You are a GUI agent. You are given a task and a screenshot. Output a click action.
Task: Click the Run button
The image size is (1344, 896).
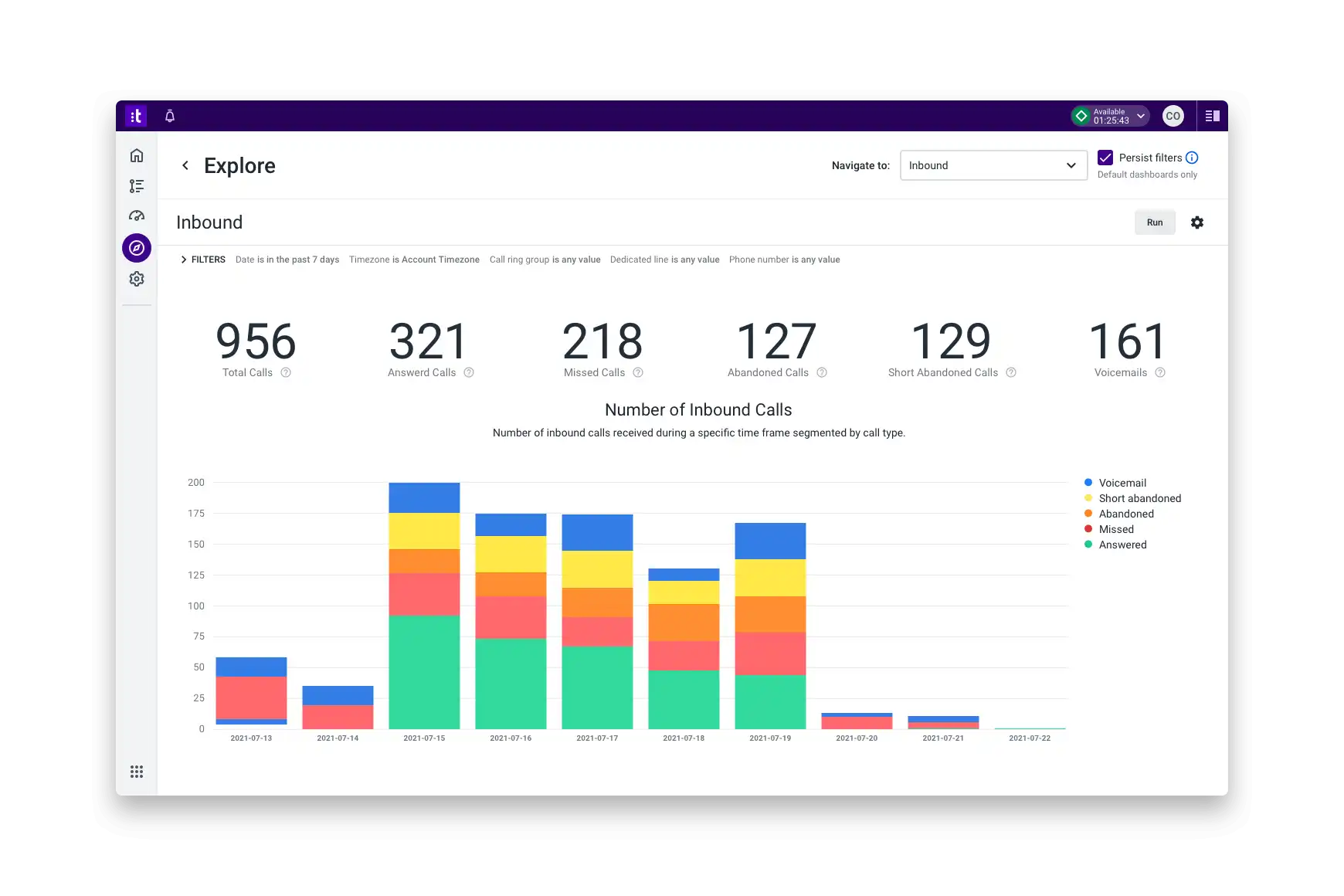(1155, 222)
